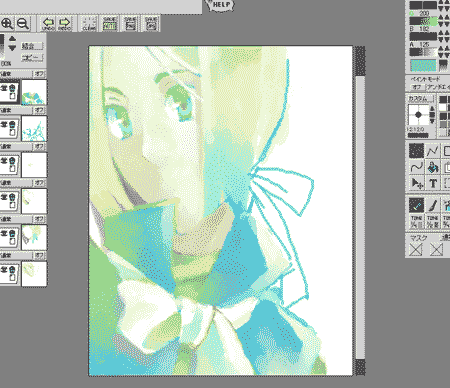Toggle visibility icon of the third layer

pyautogui.click(x=12, y=161)
